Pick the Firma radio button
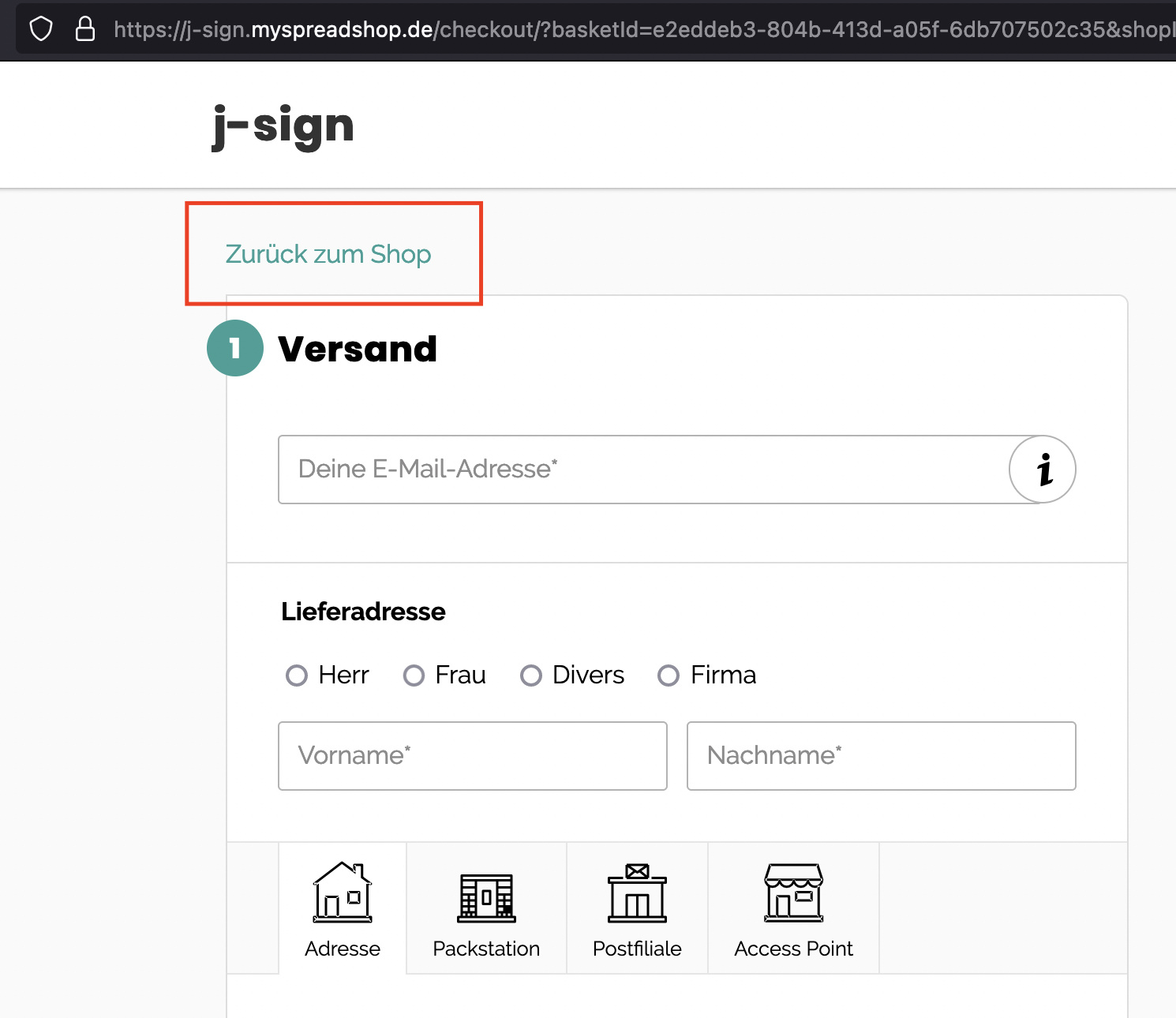This screenshot has width=1176, height=1018. point(669,676)
